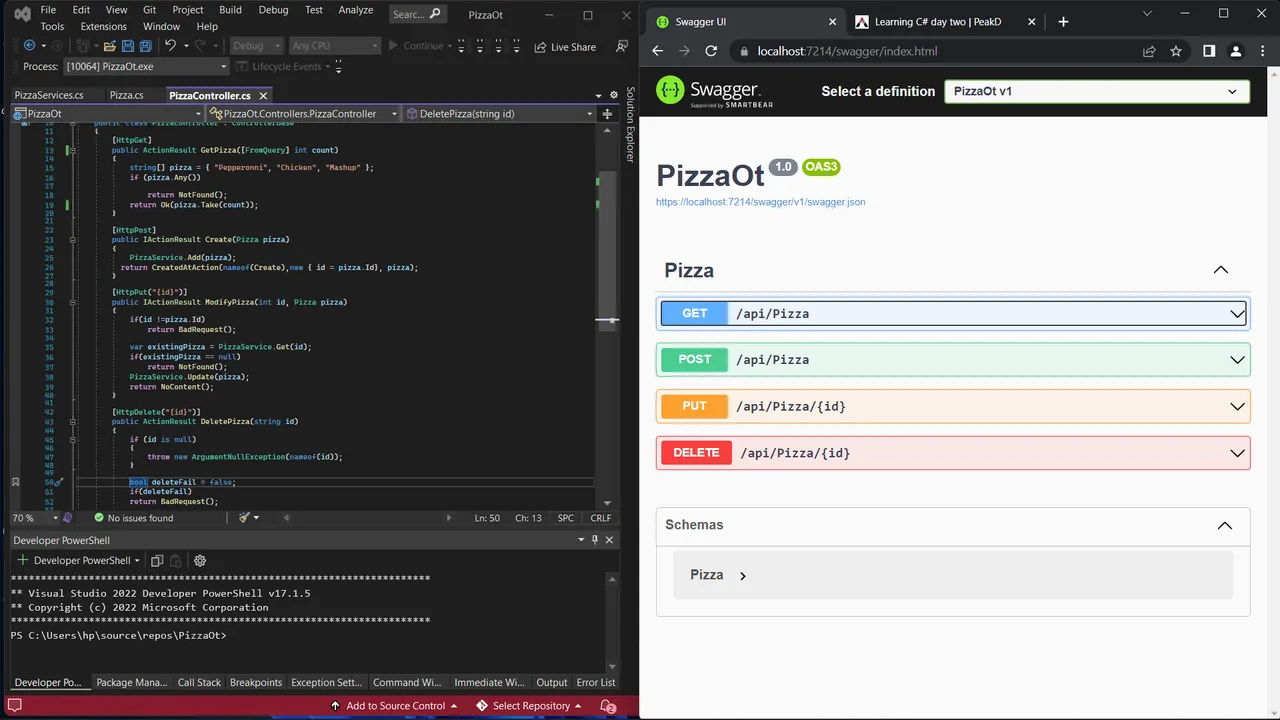Expand the POST /api/Pizza operation
The height and width of the screenshot is (720, 1280).
tap(953, 360)
